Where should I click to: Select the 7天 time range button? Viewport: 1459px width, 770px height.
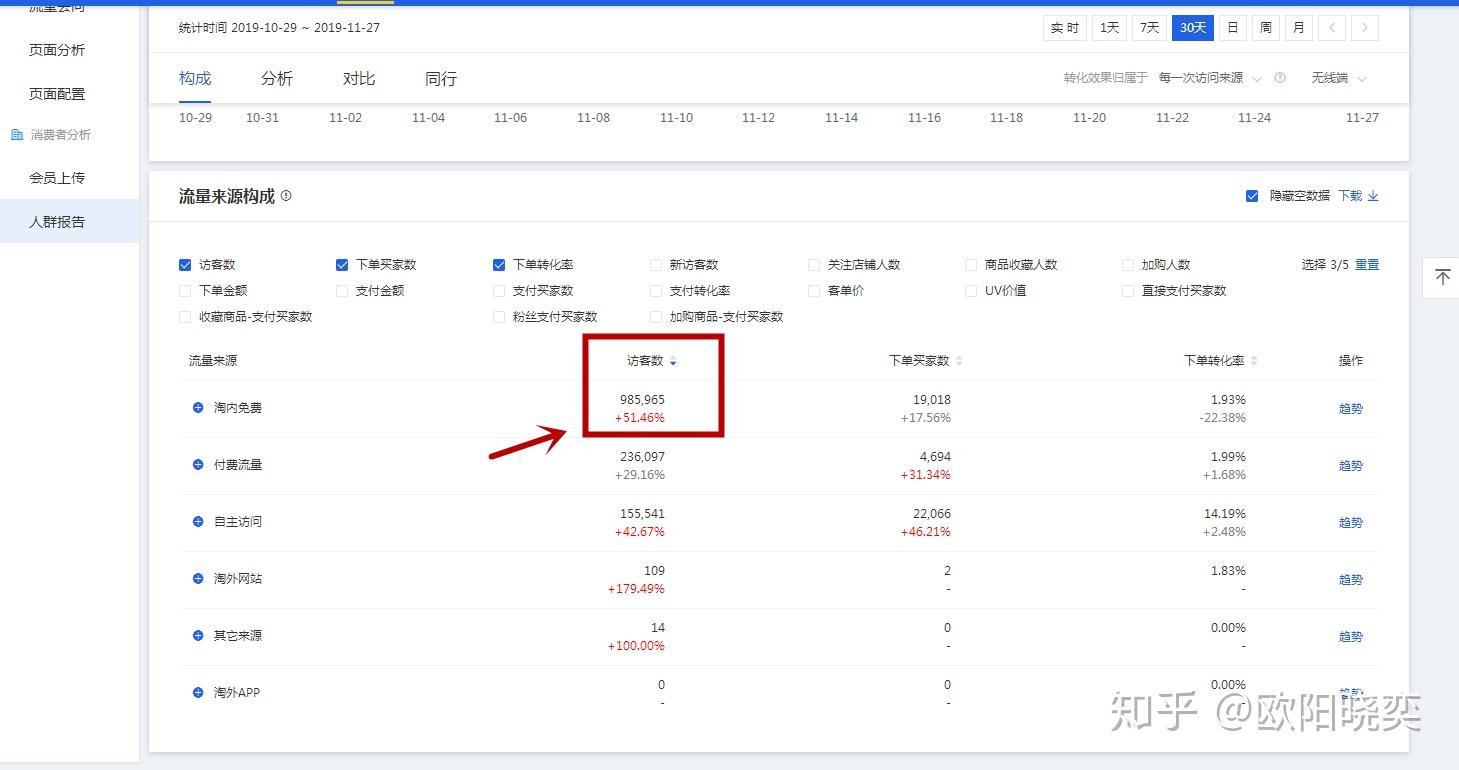(x=1149, y=28)
